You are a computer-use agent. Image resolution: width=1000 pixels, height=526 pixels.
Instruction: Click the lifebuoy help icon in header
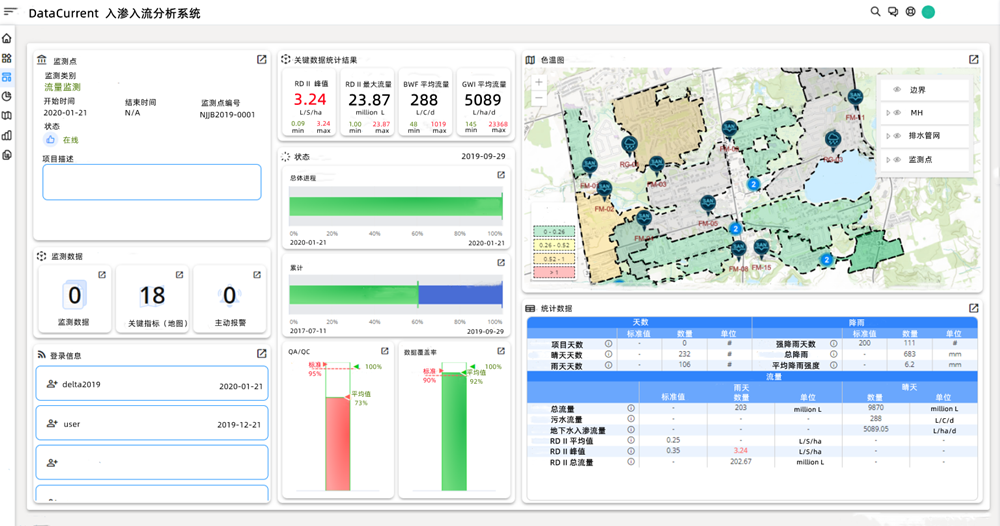coord(910,12)
